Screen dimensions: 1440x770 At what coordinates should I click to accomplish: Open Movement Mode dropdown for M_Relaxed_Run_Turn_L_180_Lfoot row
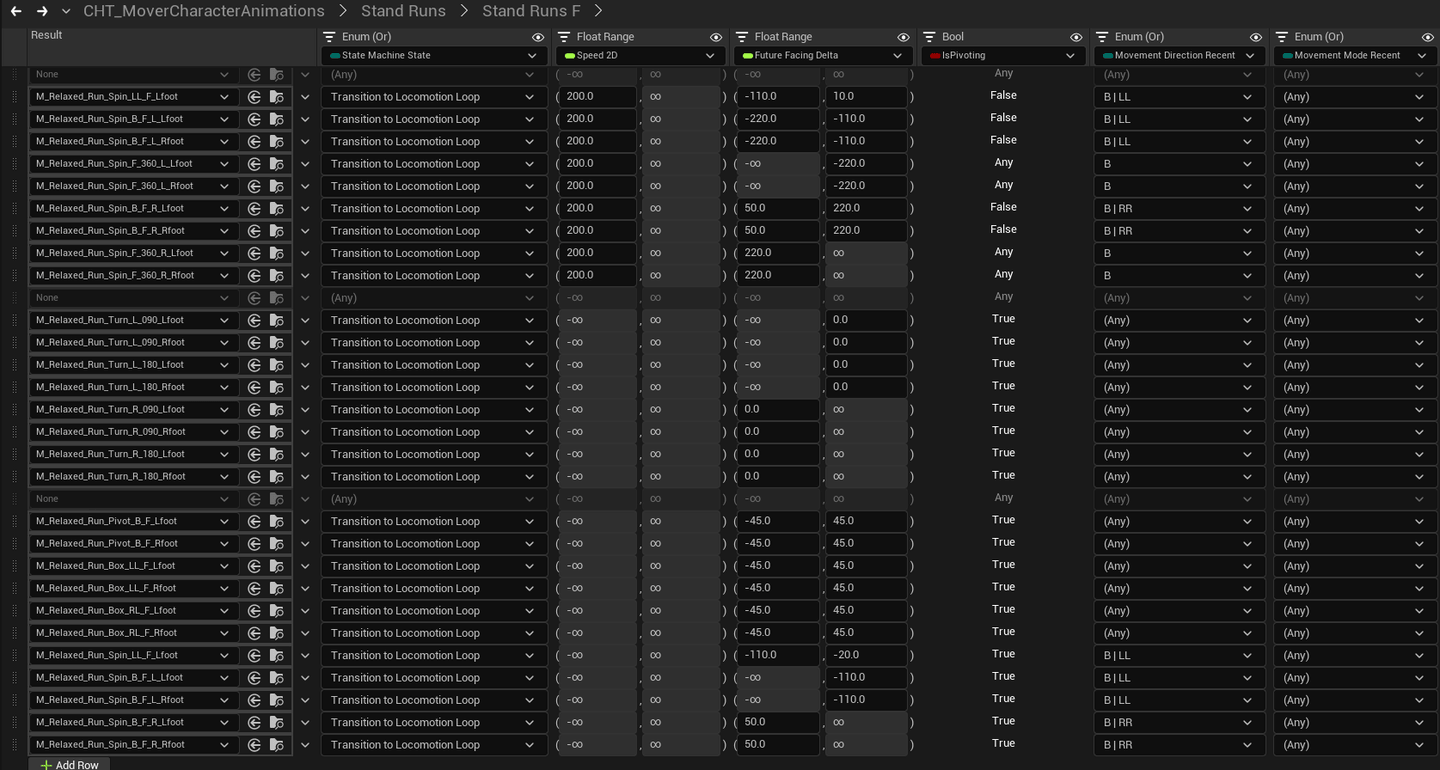click(1355, 365)
